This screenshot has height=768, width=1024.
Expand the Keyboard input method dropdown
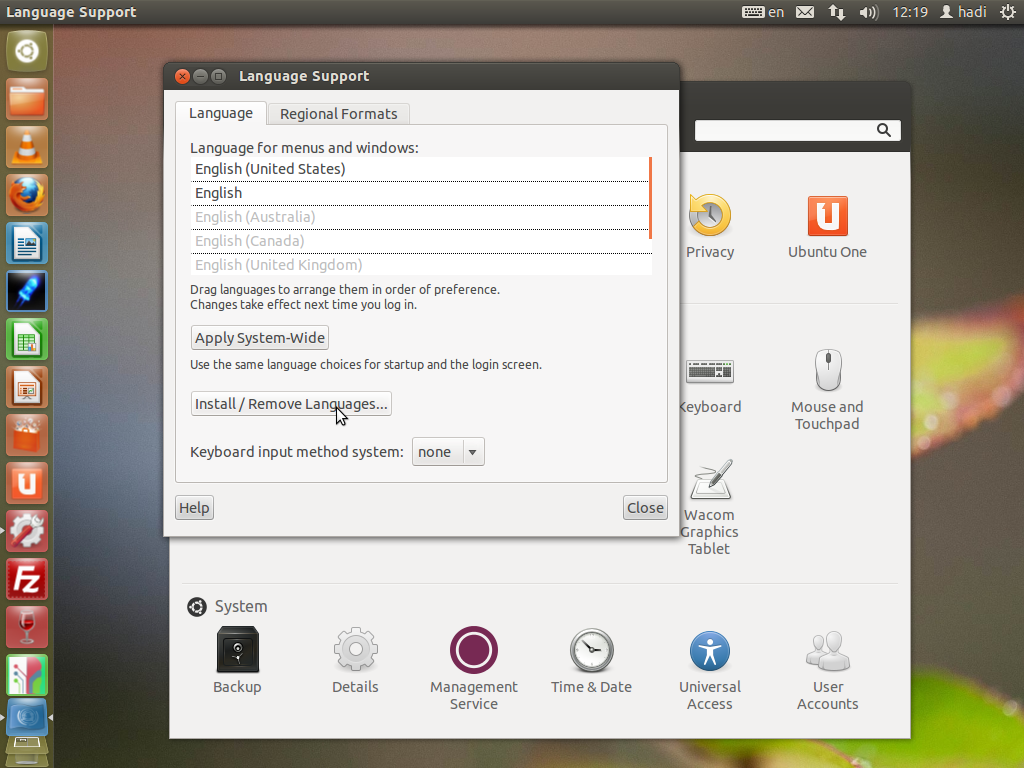448,452
